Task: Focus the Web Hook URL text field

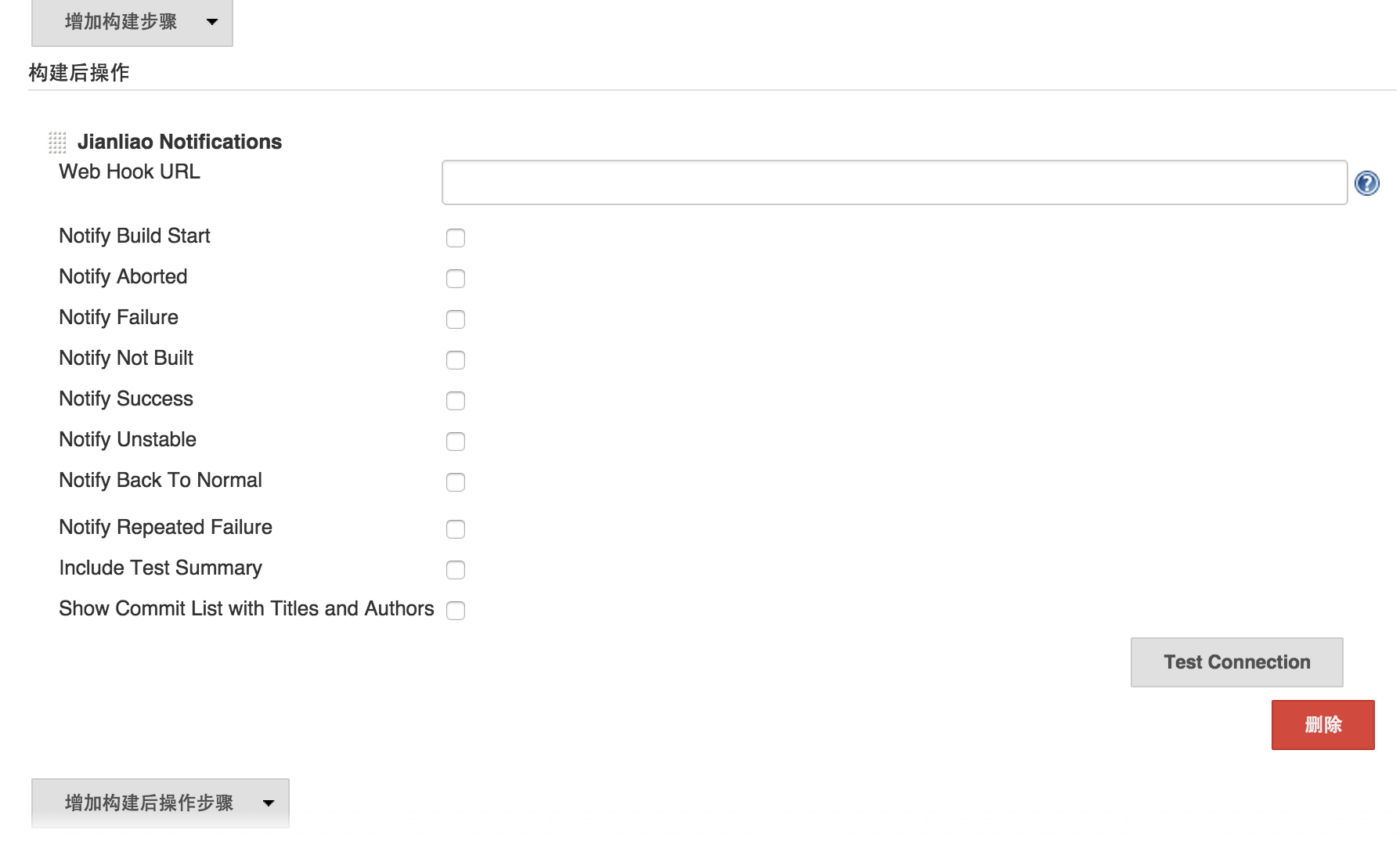Action: pyautogui.click(x=894, y=182)
